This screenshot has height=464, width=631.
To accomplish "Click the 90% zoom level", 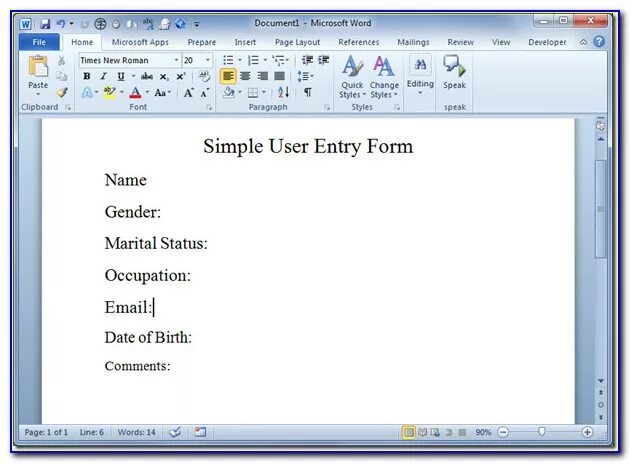I will point(483,432).
